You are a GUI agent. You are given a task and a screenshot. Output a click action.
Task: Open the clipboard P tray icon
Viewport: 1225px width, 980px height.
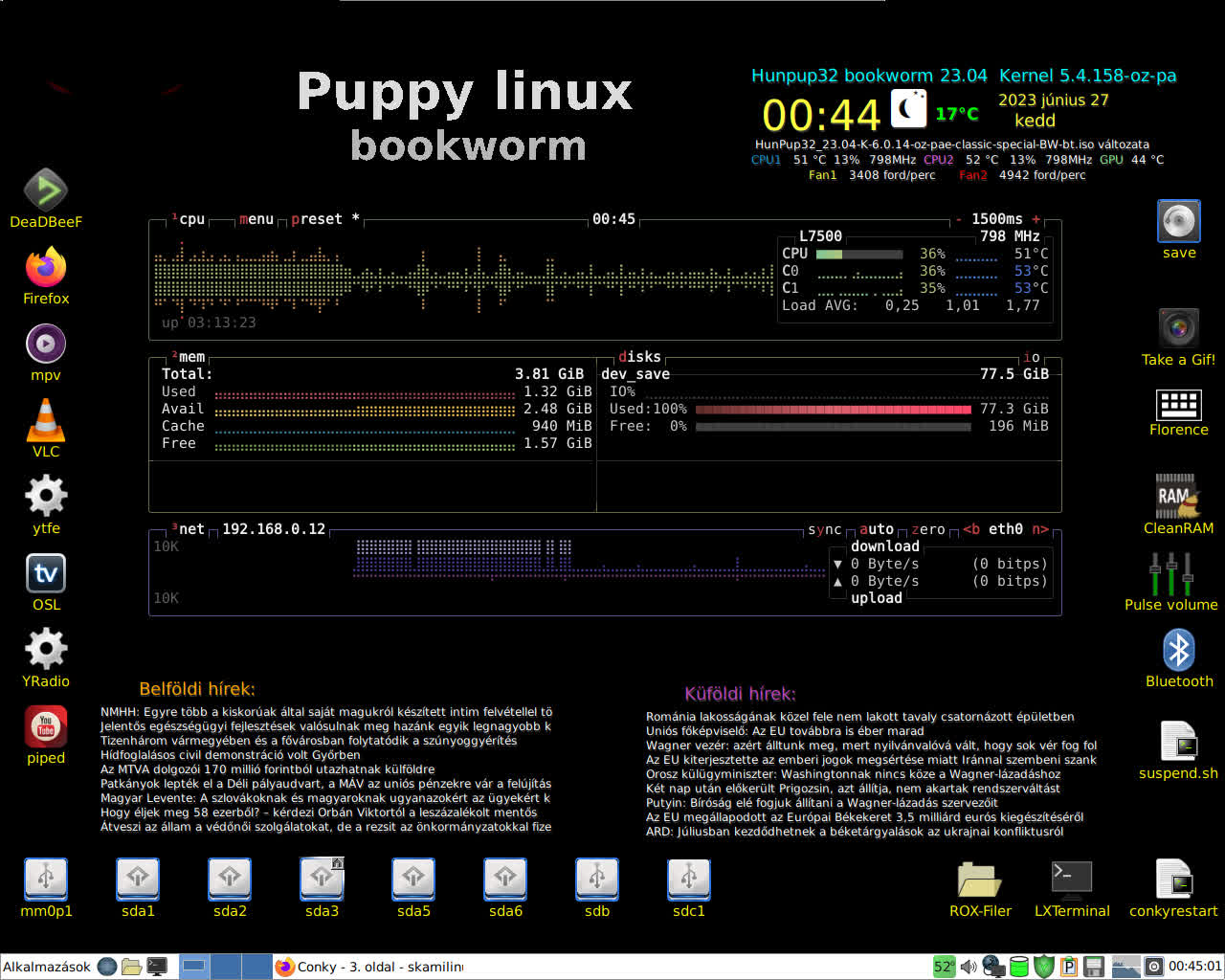click(x=1069, y=967)
